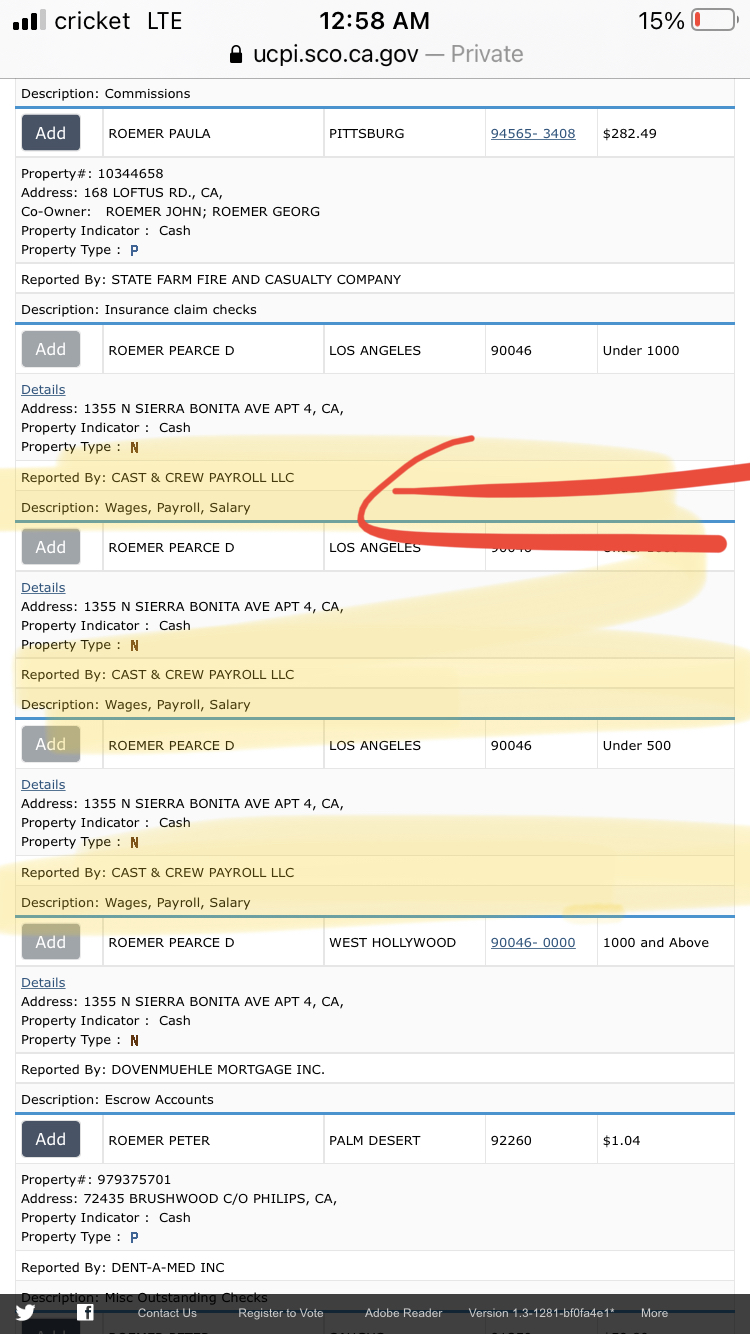Select Reported By DENT-A-MED INC
This screenshot has width=750, height=1334.
tap(123, 1267)
